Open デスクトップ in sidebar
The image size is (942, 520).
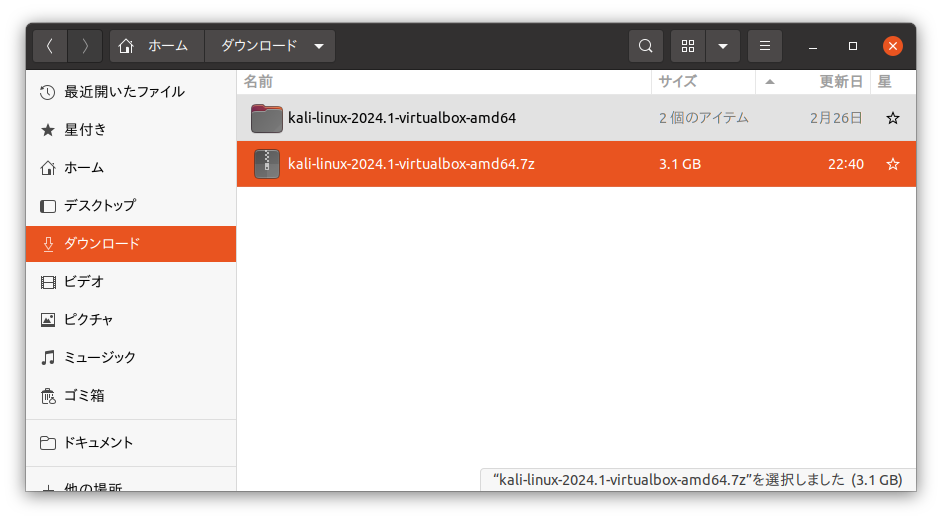click(x=131, y=205)
